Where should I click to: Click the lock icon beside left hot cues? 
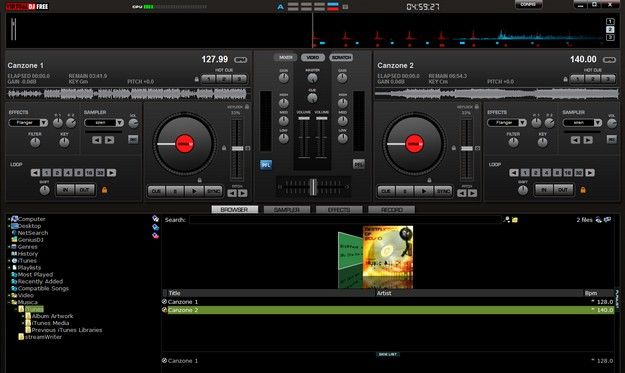pos(197,79)
